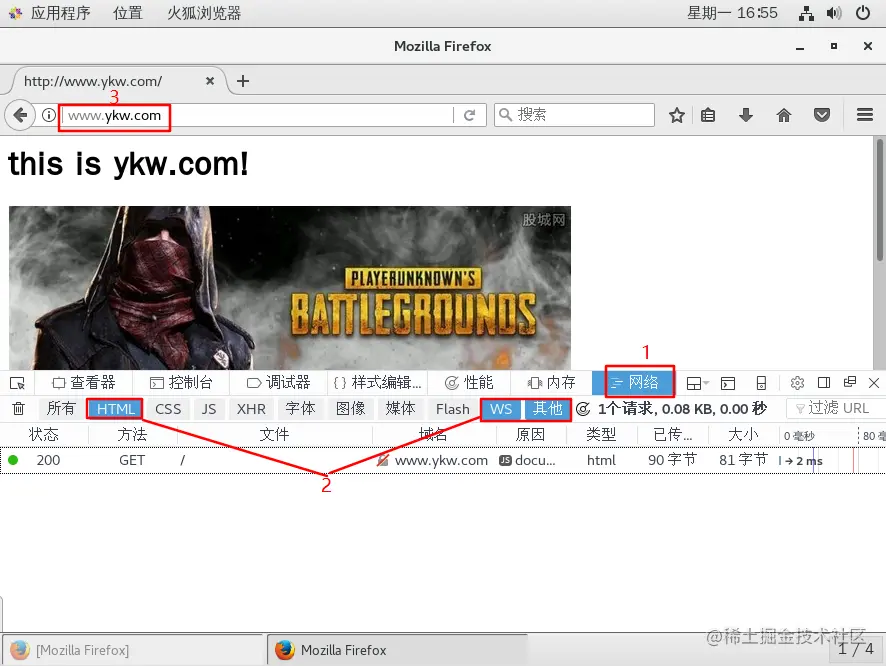Viewport: 886px width, 666px height.
Task: Switch to the 样式编辑 style editor tab
Action: (377, 383)
